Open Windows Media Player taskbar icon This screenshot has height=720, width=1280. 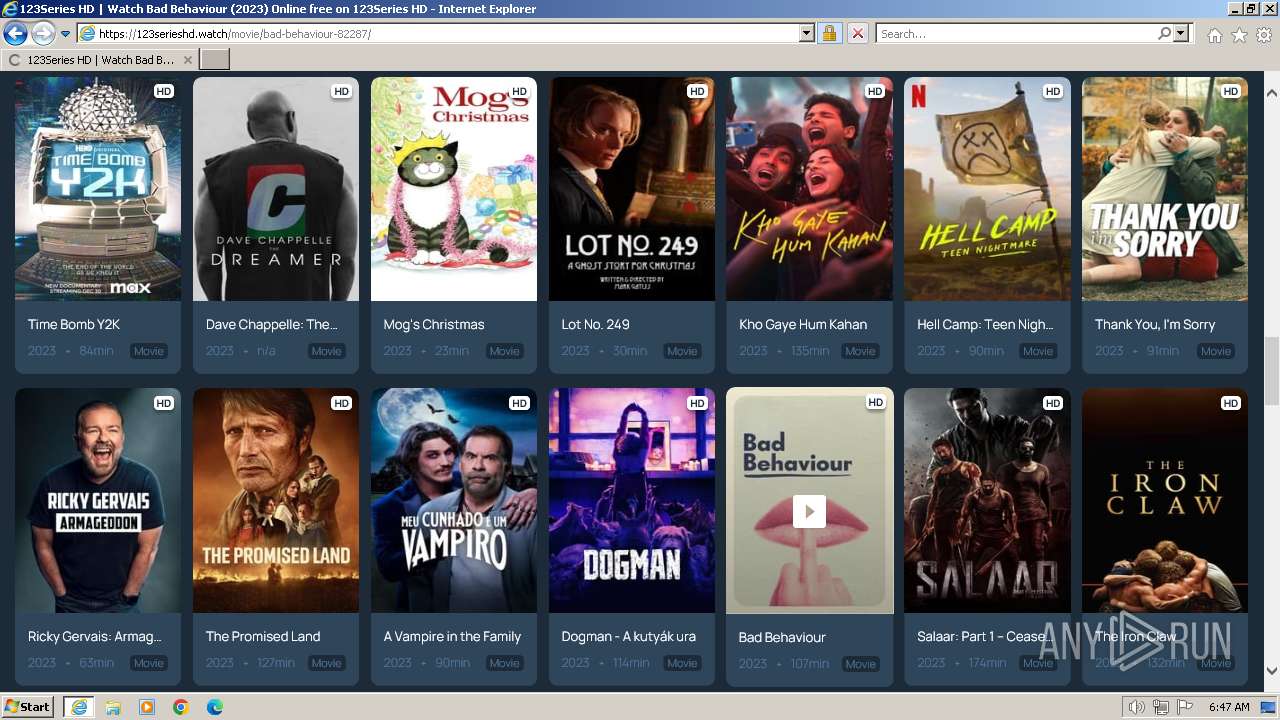[x=147, y=707]
